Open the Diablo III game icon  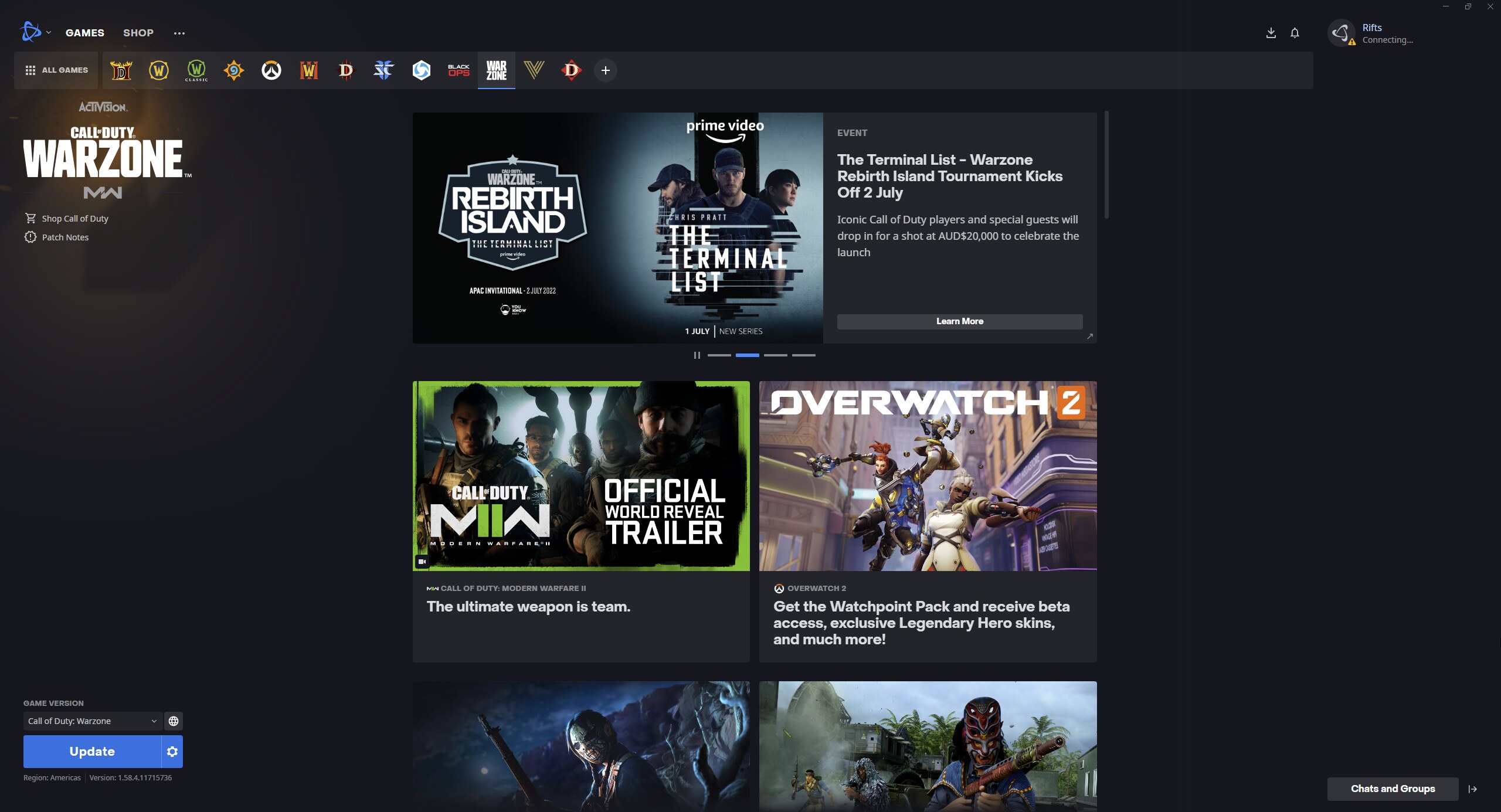(347, 70)
